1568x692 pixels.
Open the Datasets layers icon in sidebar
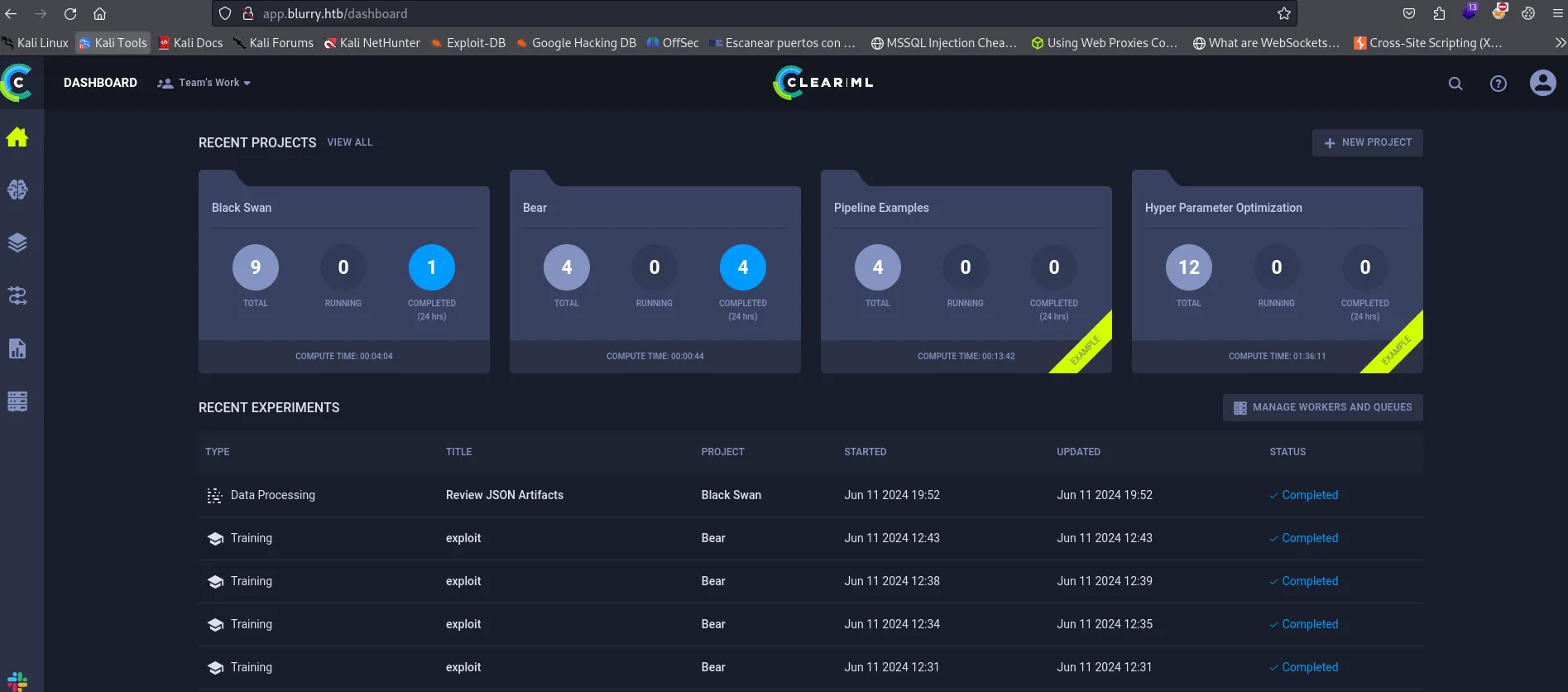coord(17,243)
